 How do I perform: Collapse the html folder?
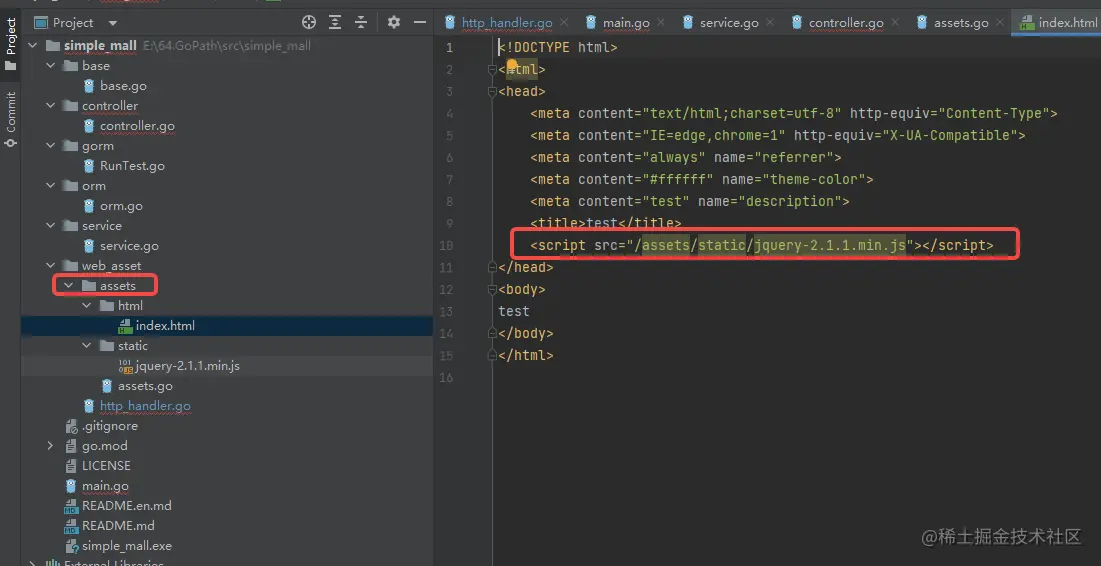[86, 305]
